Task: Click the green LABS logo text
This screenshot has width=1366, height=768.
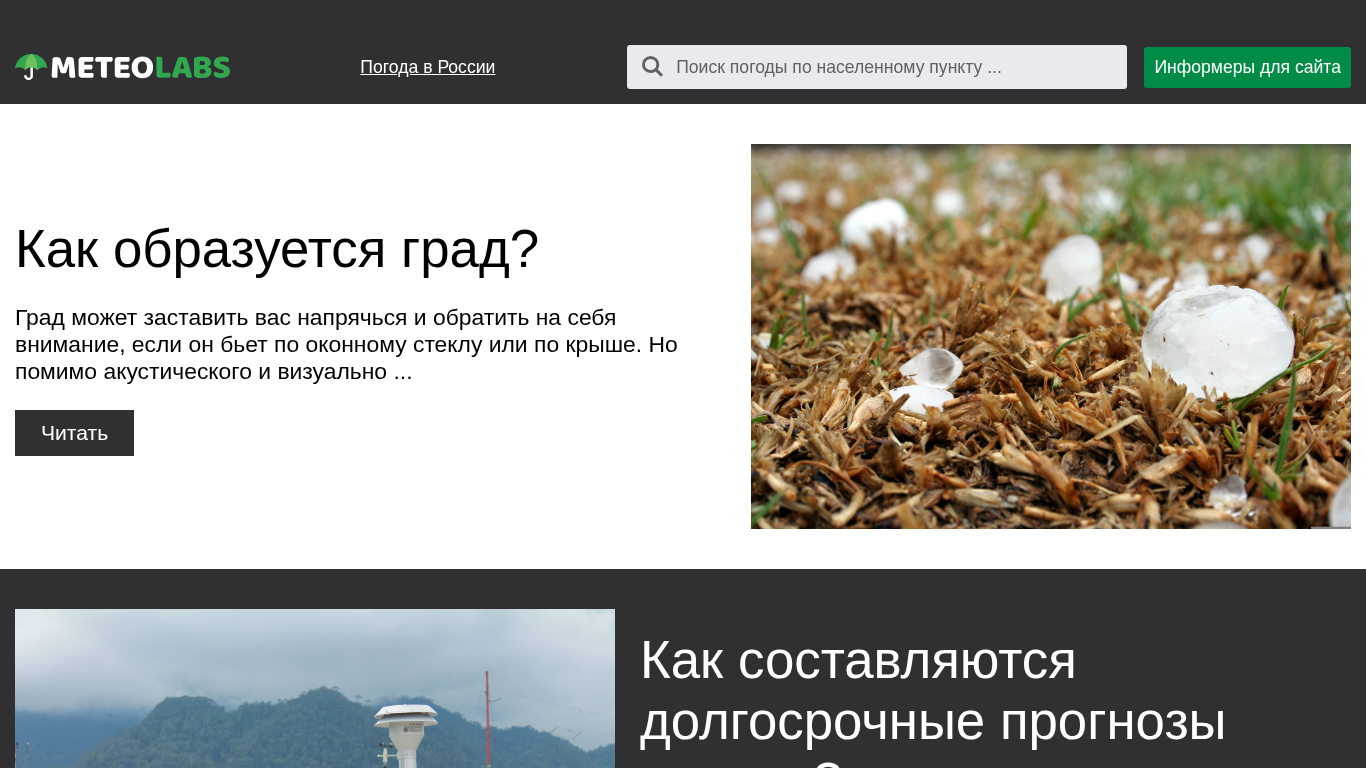Action: pyautogui.click(x=193, y=67)
